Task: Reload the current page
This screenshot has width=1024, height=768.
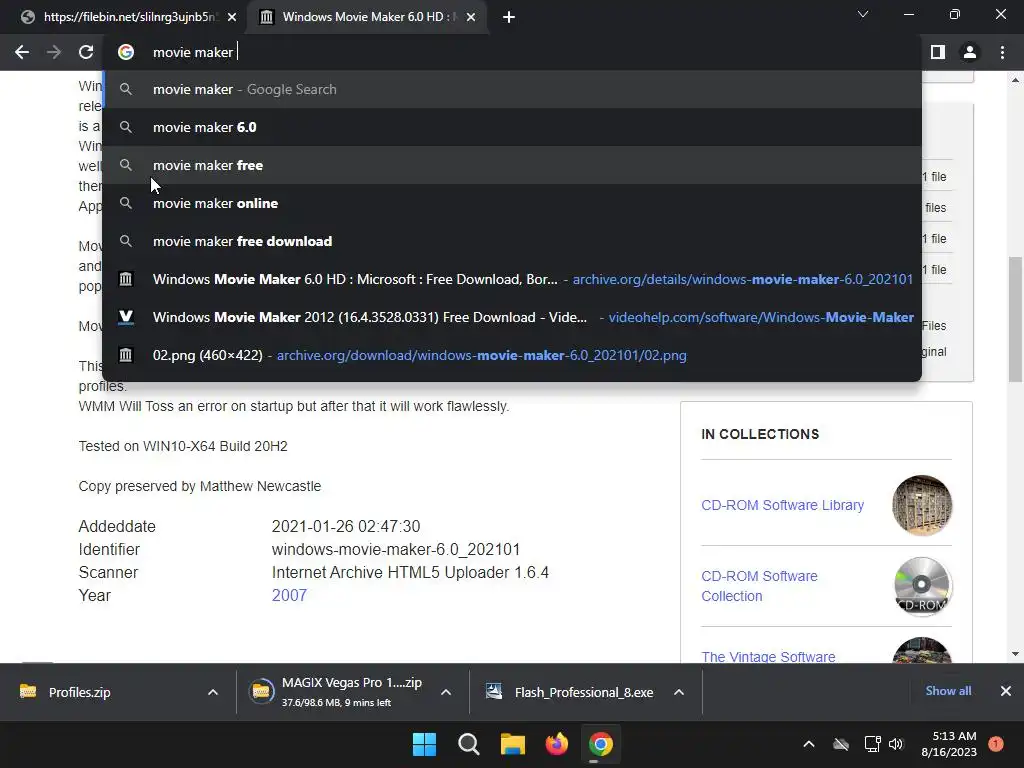Action: click(86, 52)
